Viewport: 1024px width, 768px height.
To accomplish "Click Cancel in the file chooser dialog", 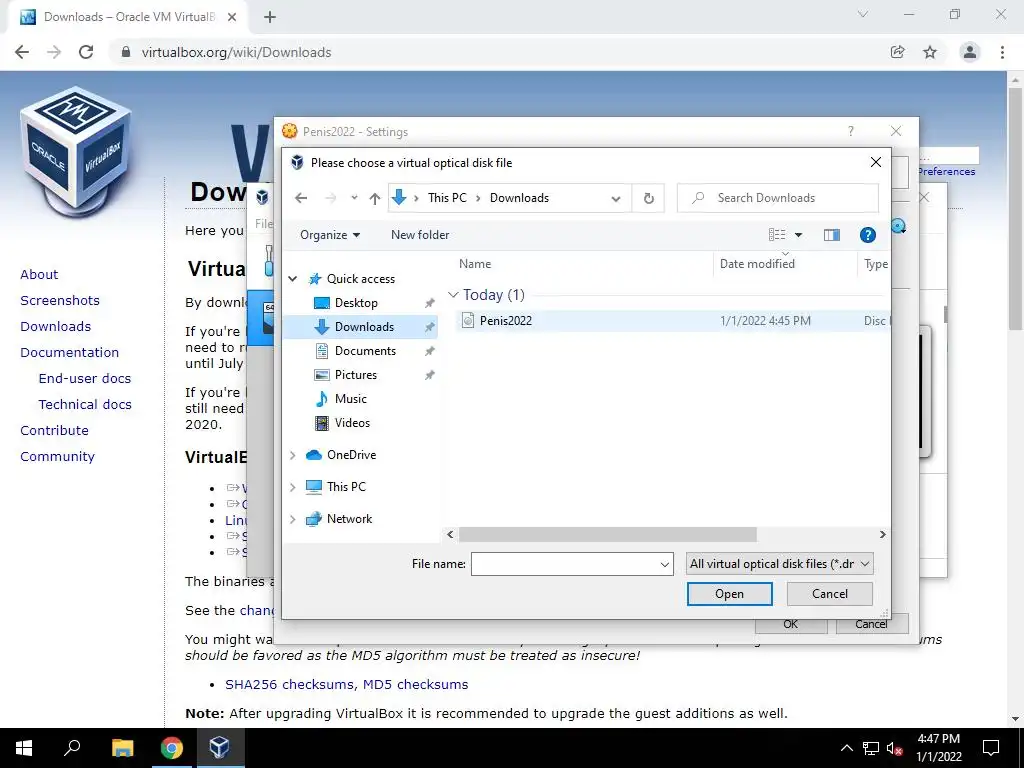I will point(829,594).
